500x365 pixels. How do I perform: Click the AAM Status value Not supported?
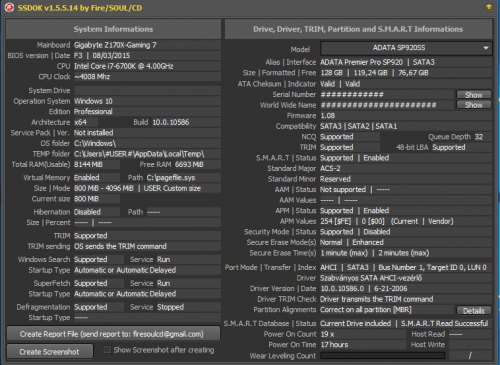(343, 190)
